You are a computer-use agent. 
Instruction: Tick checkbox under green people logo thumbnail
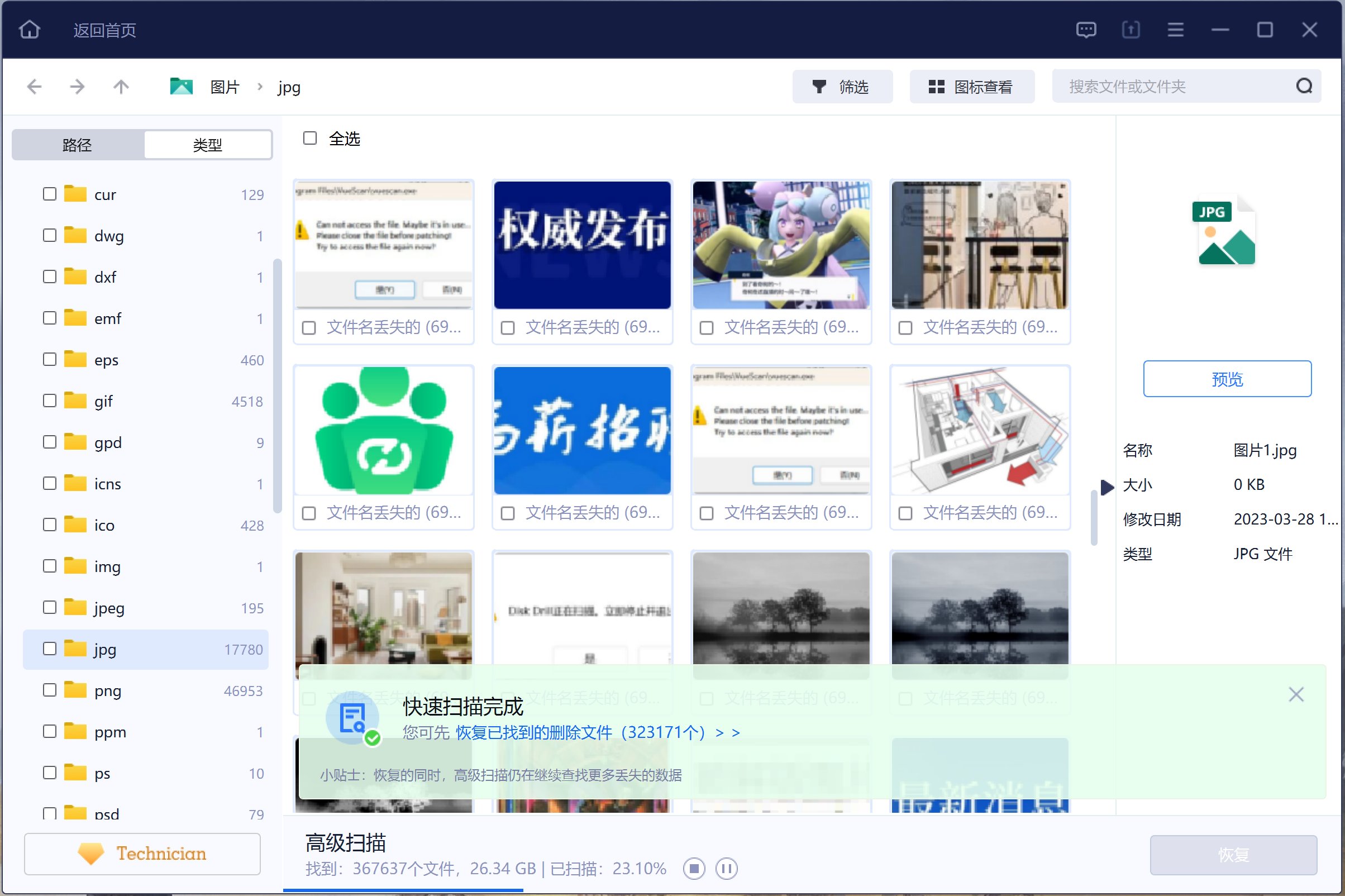click(308, 513)
